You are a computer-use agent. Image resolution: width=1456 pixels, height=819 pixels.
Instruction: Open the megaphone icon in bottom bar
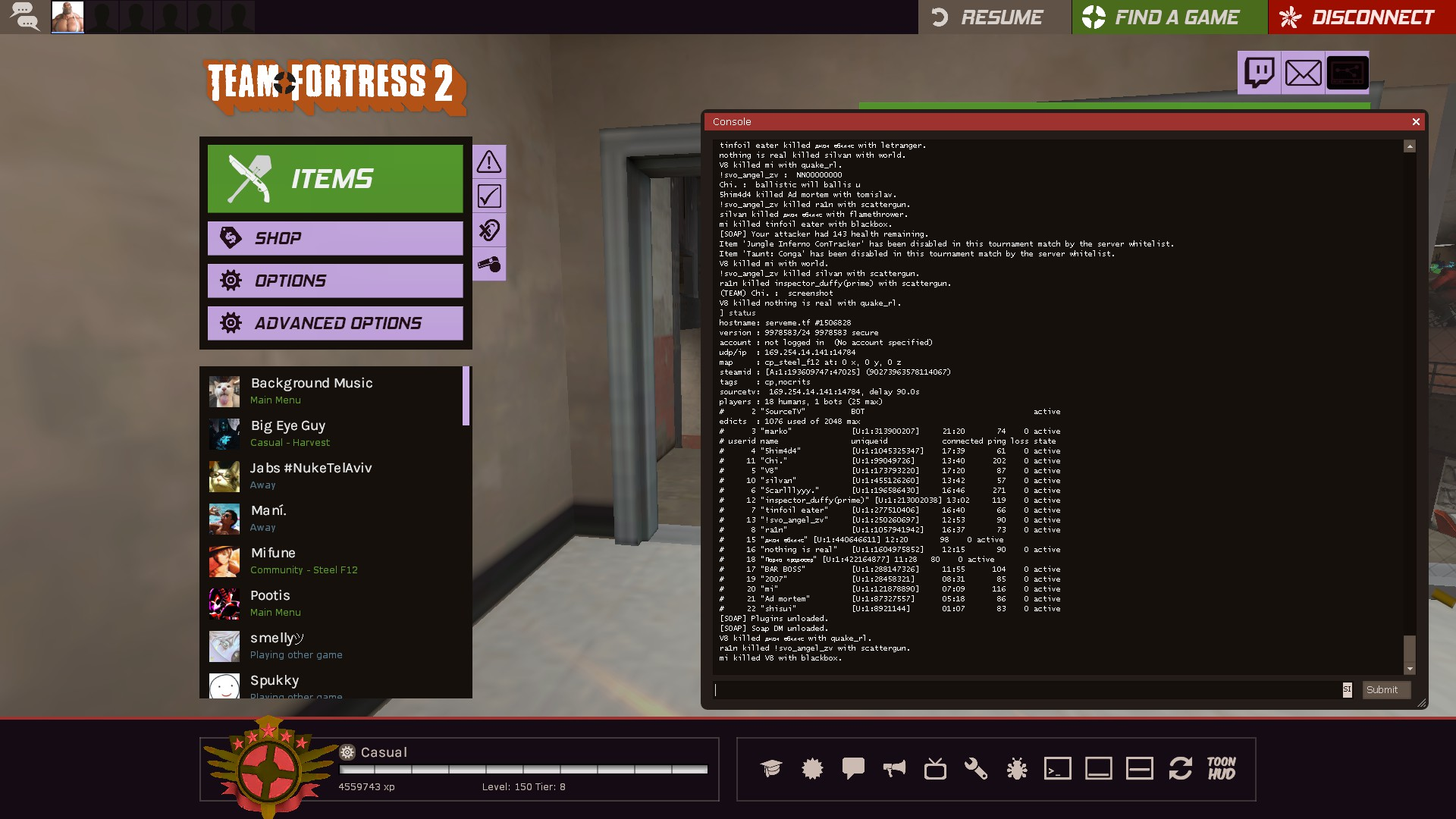[x=894, y=769]
